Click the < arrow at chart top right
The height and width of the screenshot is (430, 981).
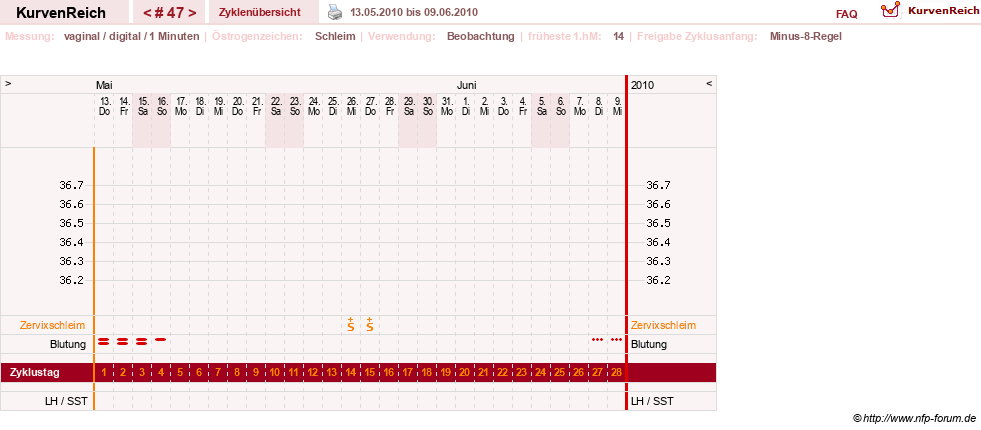pos(709,83)
